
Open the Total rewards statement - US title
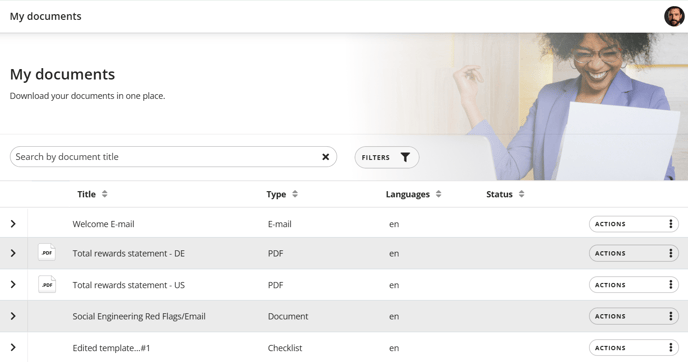coord(129,285)
